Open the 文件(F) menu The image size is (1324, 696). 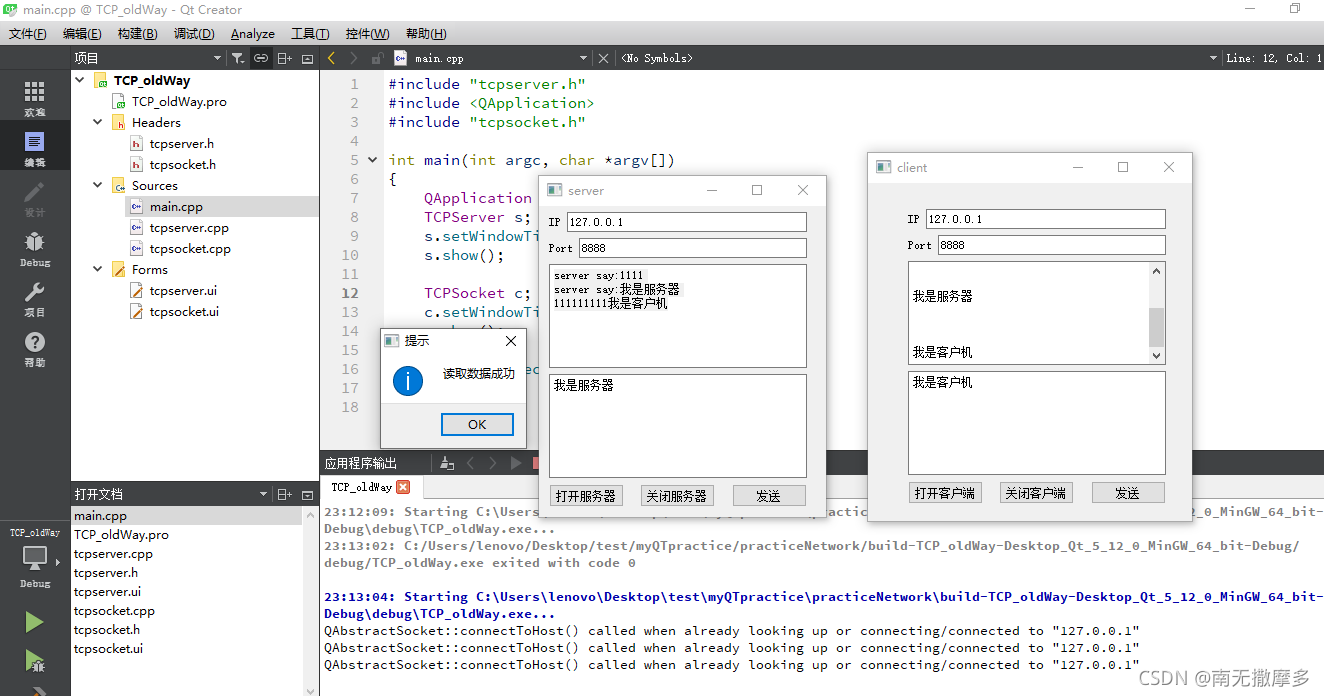28,34
